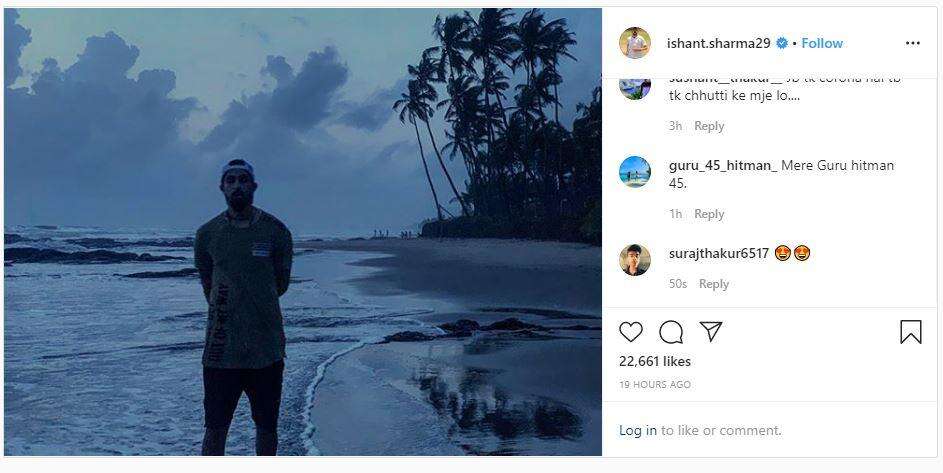943x473 pixels.
Task: Like the post with the heart icon
Action: click(631, 332)
